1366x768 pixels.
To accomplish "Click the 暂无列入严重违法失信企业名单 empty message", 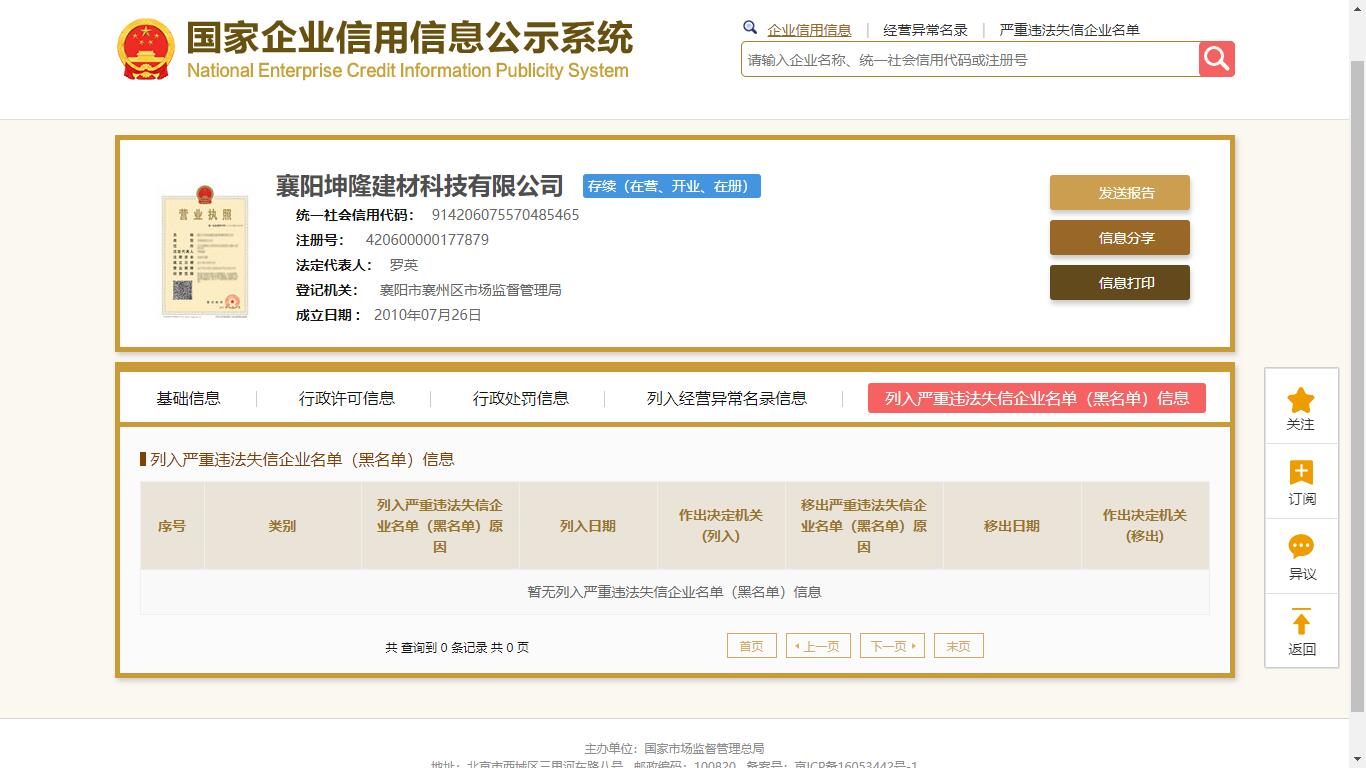I will click(x=675, y=592).
